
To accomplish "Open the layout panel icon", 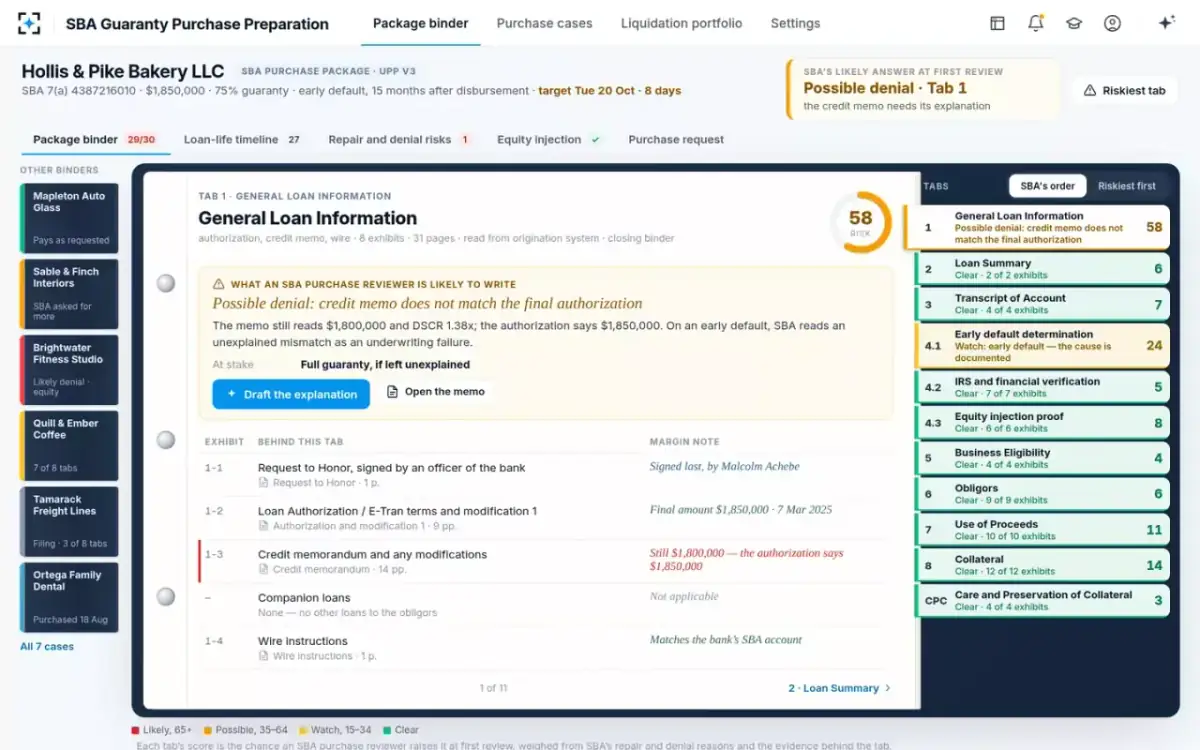I will [997, 23].
